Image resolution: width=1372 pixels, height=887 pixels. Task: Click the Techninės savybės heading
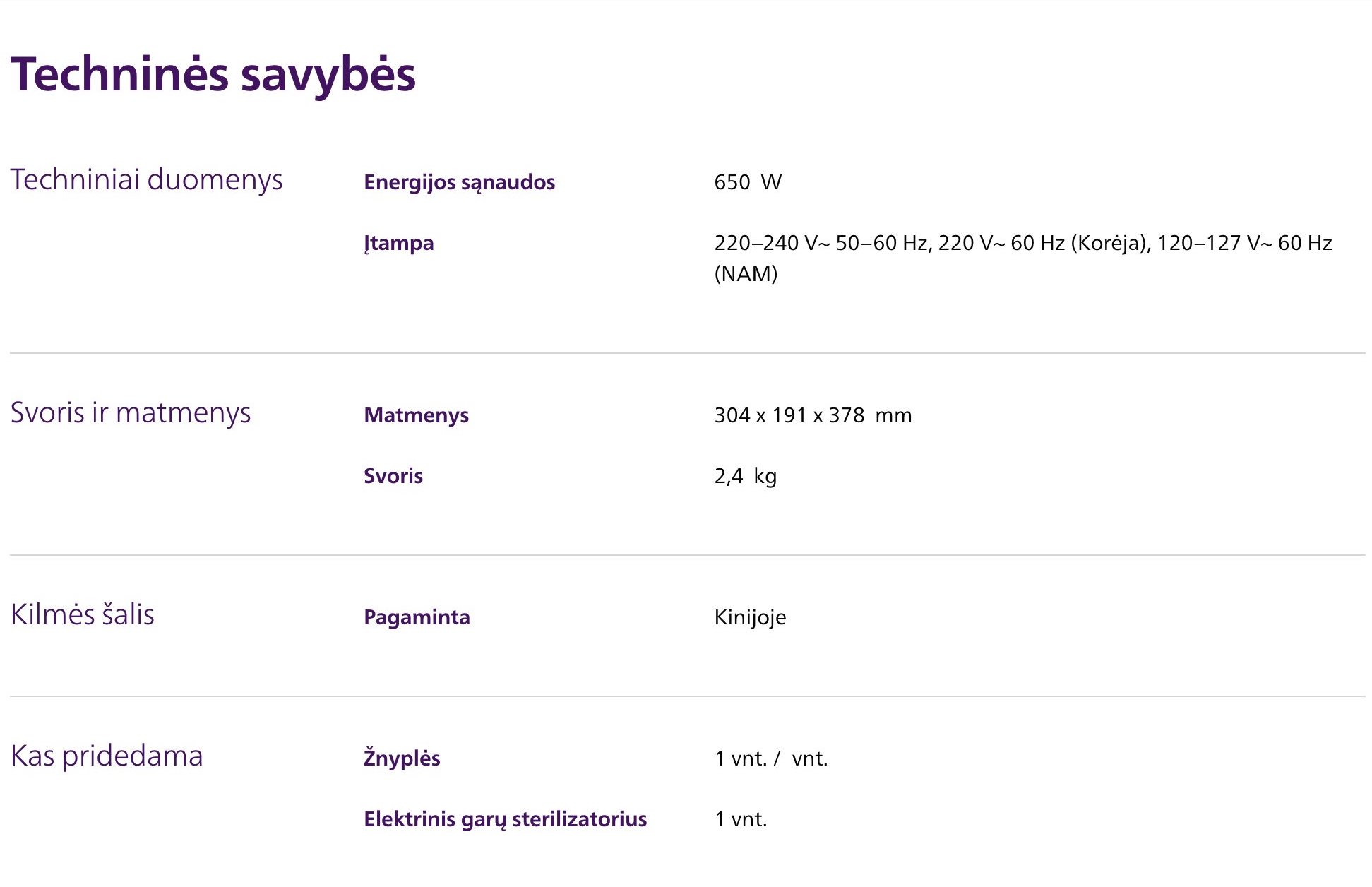point(213,75)
